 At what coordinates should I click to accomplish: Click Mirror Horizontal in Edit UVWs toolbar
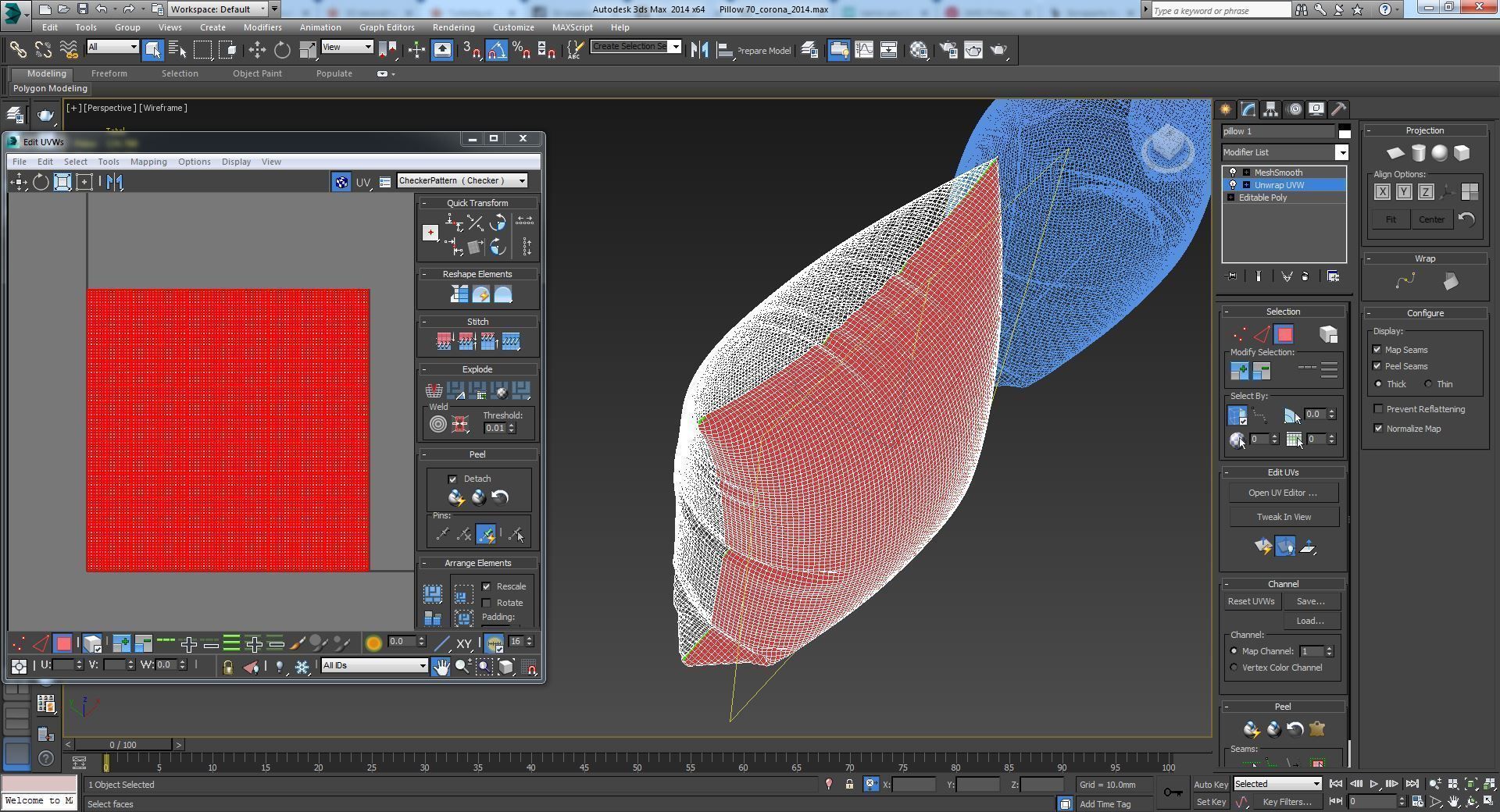[x=115, y=183]
